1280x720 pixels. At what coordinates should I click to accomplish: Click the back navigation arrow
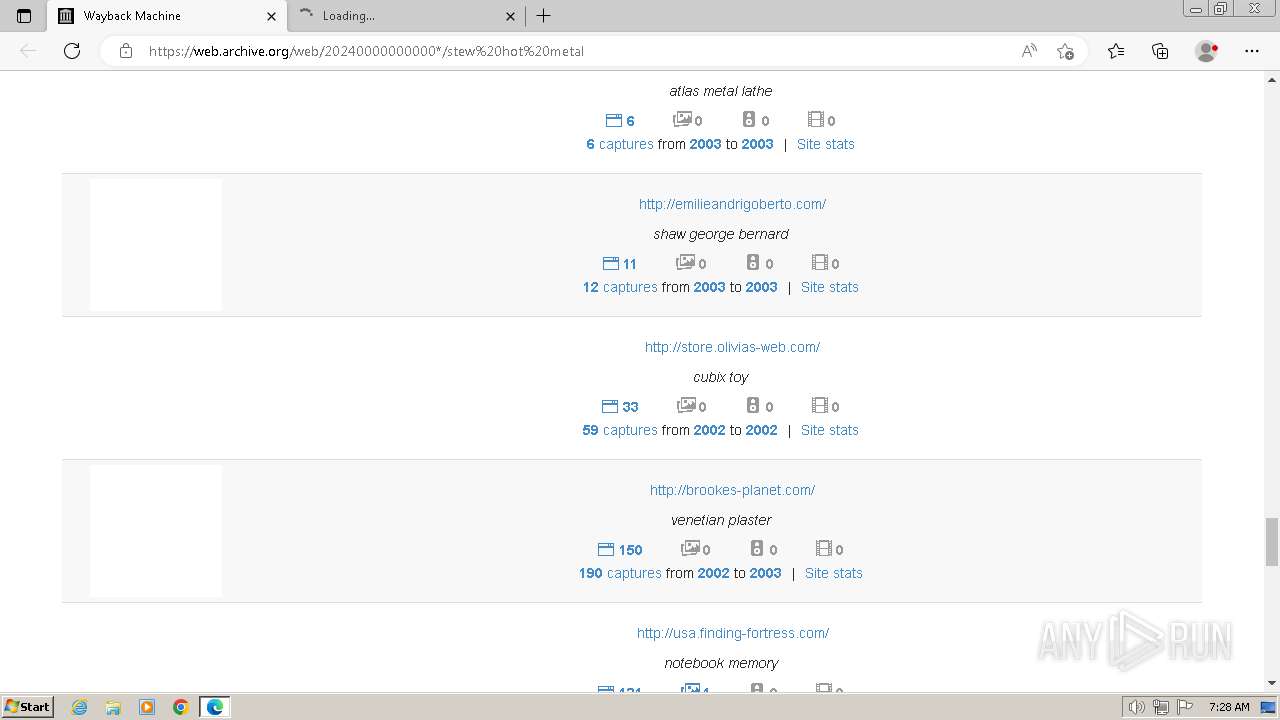28,51
